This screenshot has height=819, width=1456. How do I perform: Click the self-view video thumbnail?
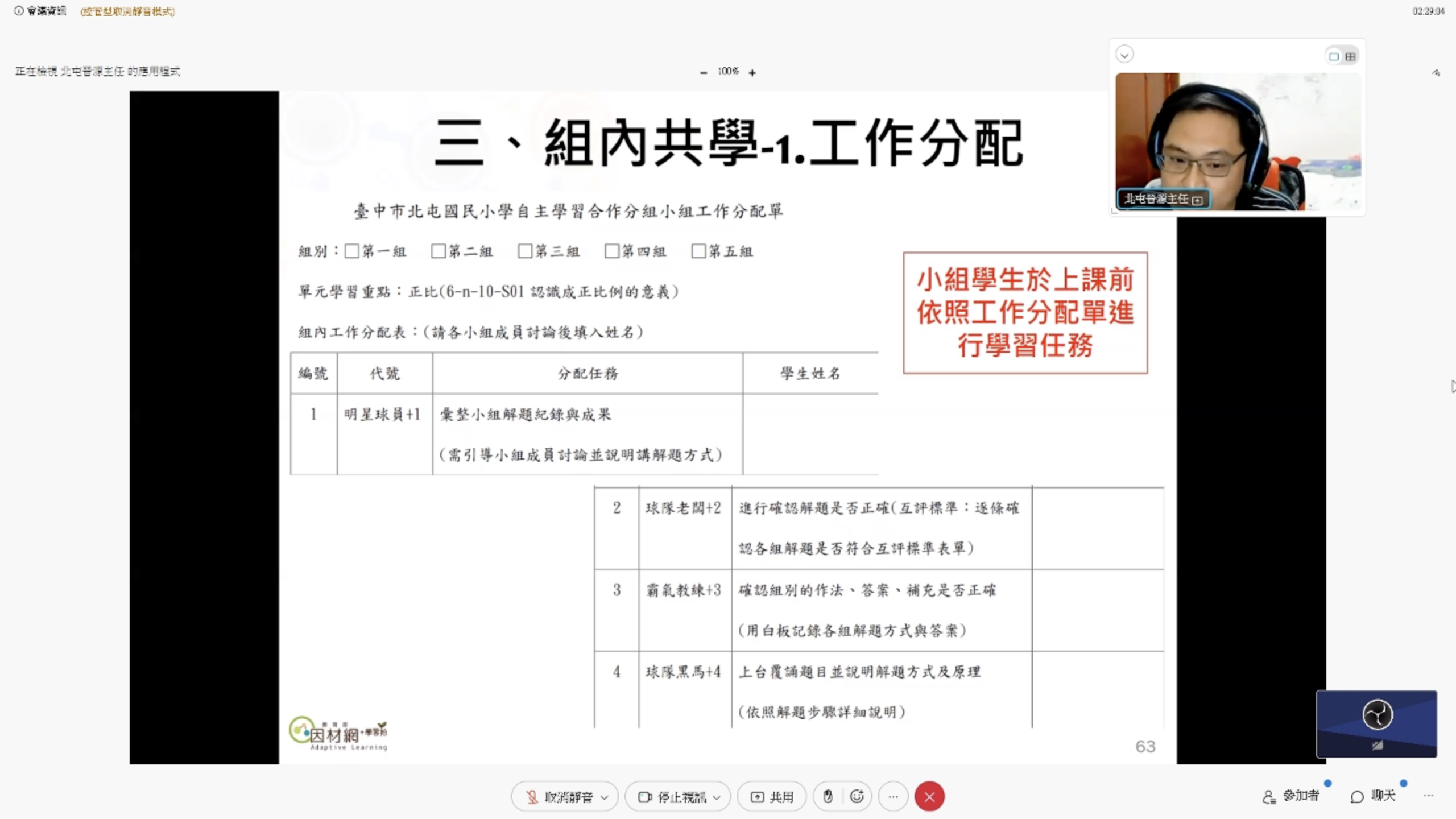pyautogui.click(x=1376, y=723)
